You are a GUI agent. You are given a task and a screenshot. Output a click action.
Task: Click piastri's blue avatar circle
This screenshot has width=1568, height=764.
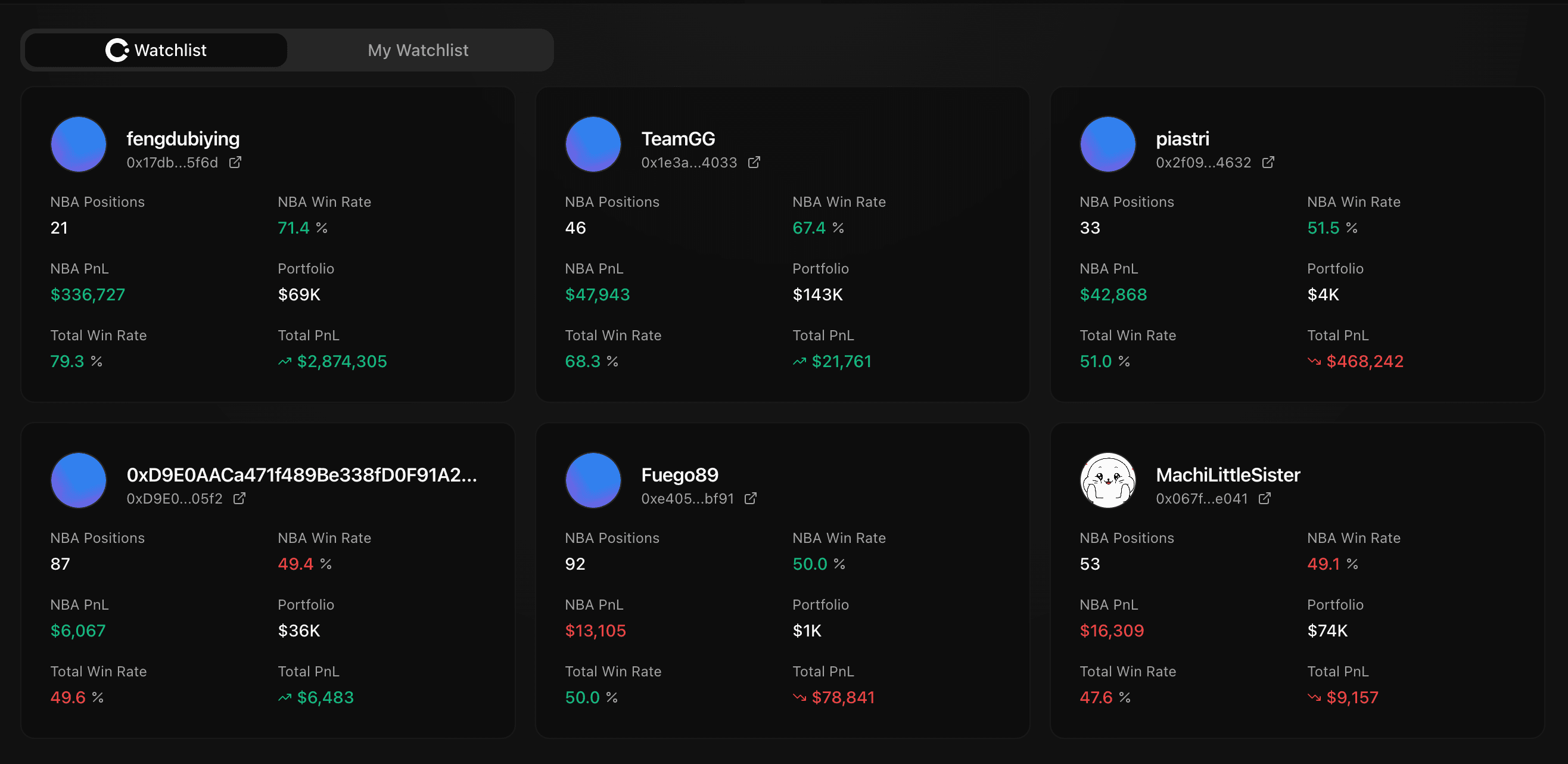[x=1108, y=144]
